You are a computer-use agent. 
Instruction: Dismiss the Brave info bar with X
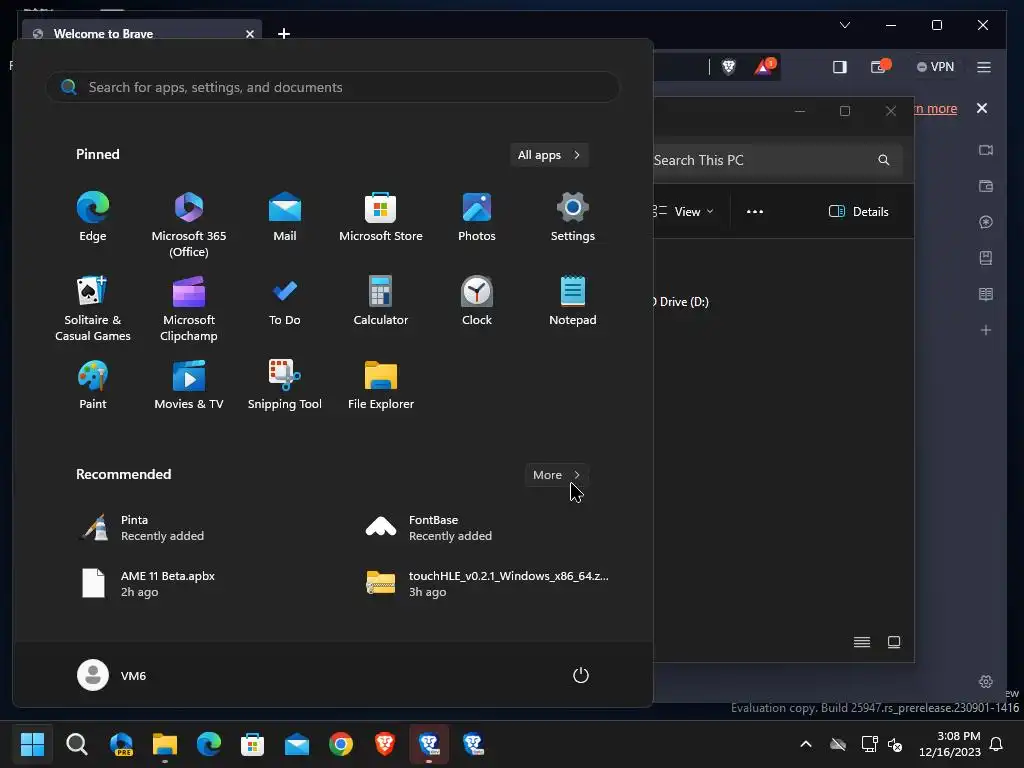click(x=982, y=108)
